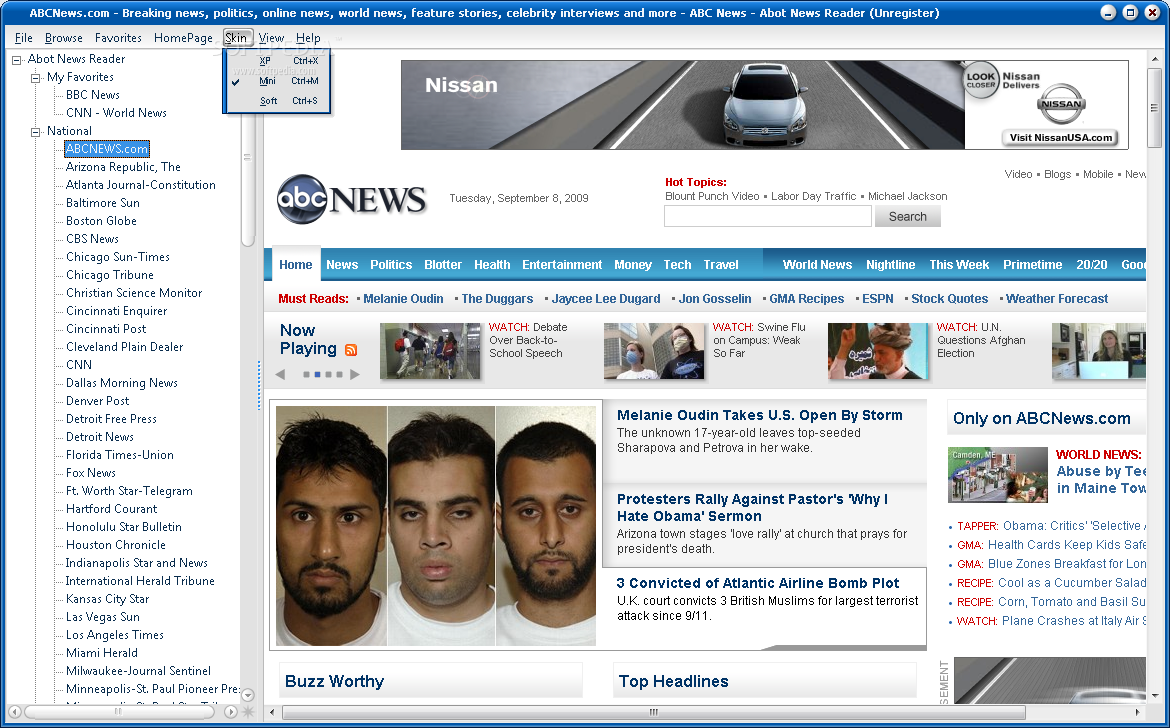
Task: Click the ABC News search button
Action: point(907,216)
